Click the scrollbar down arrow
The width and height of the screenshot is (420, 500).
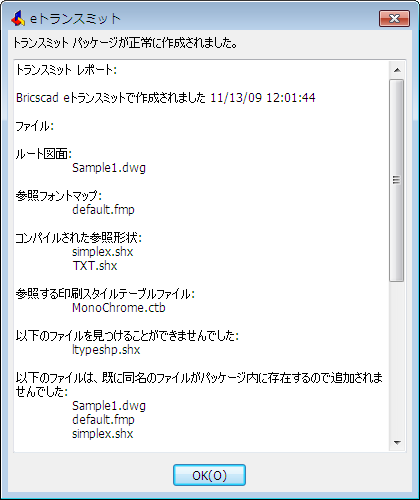point(397,443)
